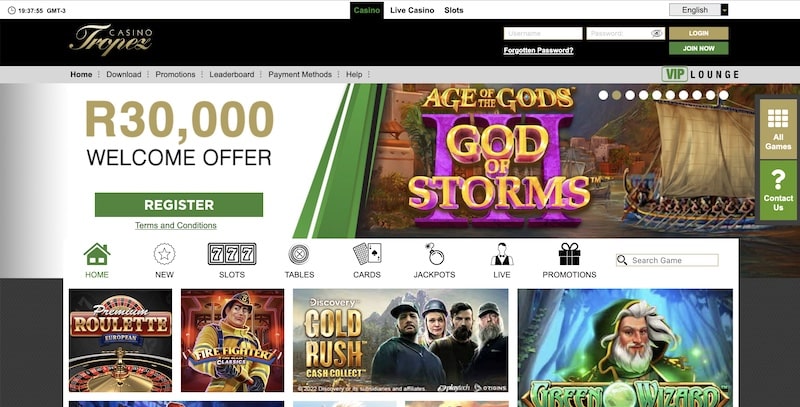The height and width of the screenshot is (407, 800).
Task: Open the PROMOTIONS gift box icon
Action: pyautogui.click(x=569, y=254)
